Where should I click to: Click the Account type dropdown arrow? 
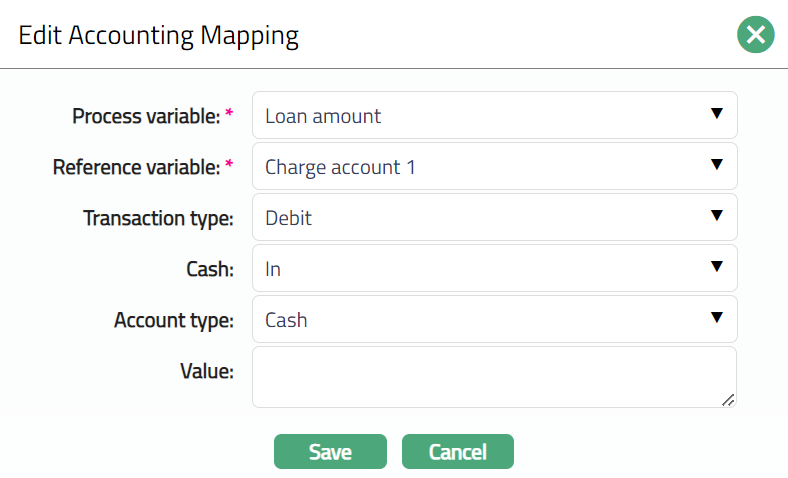click(x=716, y=318)
